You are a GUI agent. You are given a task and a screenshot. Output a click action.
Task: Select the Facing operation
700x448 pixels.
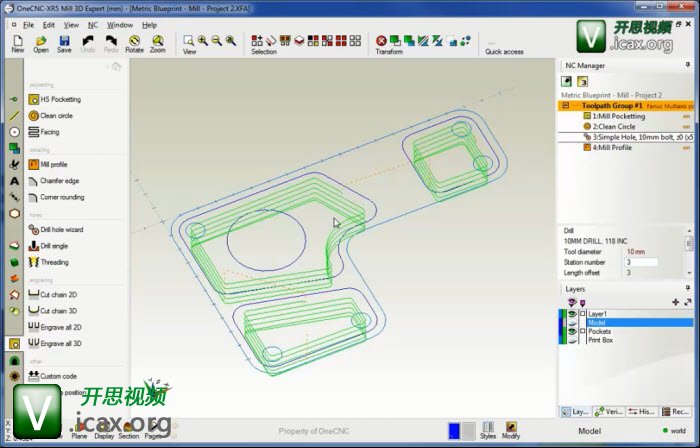pos(44,132)
